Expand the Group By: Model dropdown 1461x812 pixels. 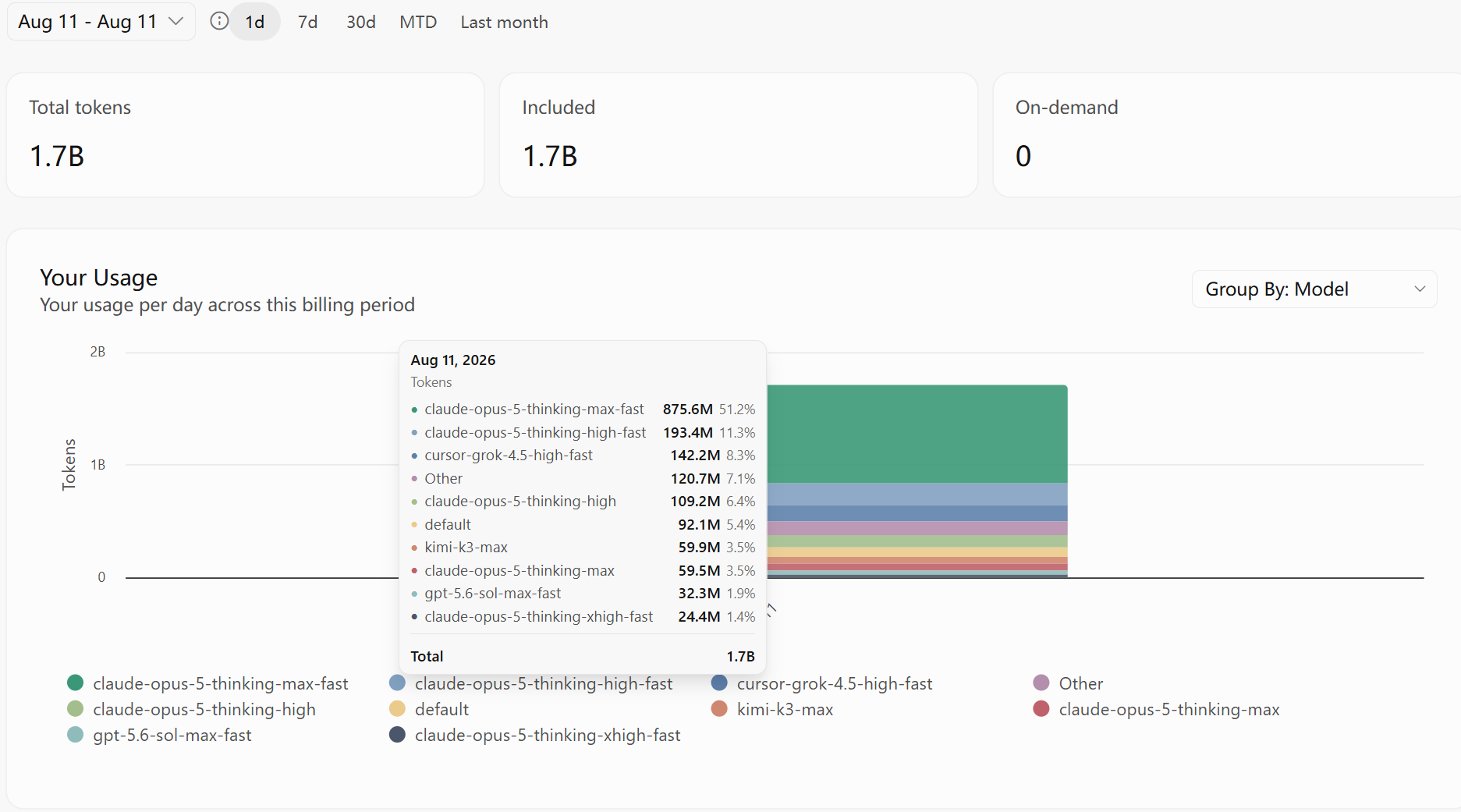click(x=1314, y=289)
